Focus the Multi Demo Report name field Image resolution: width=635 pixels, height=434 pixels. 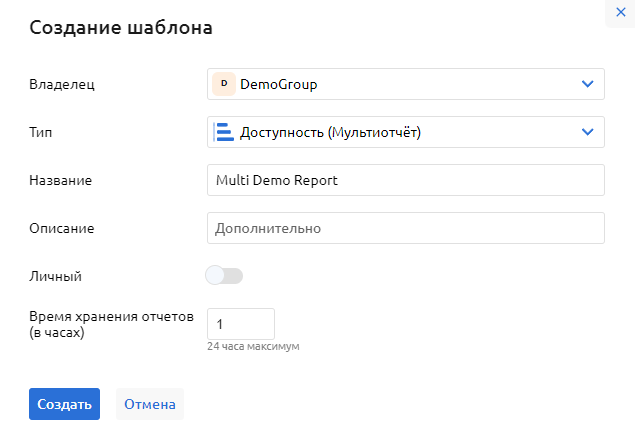(405, 180)
